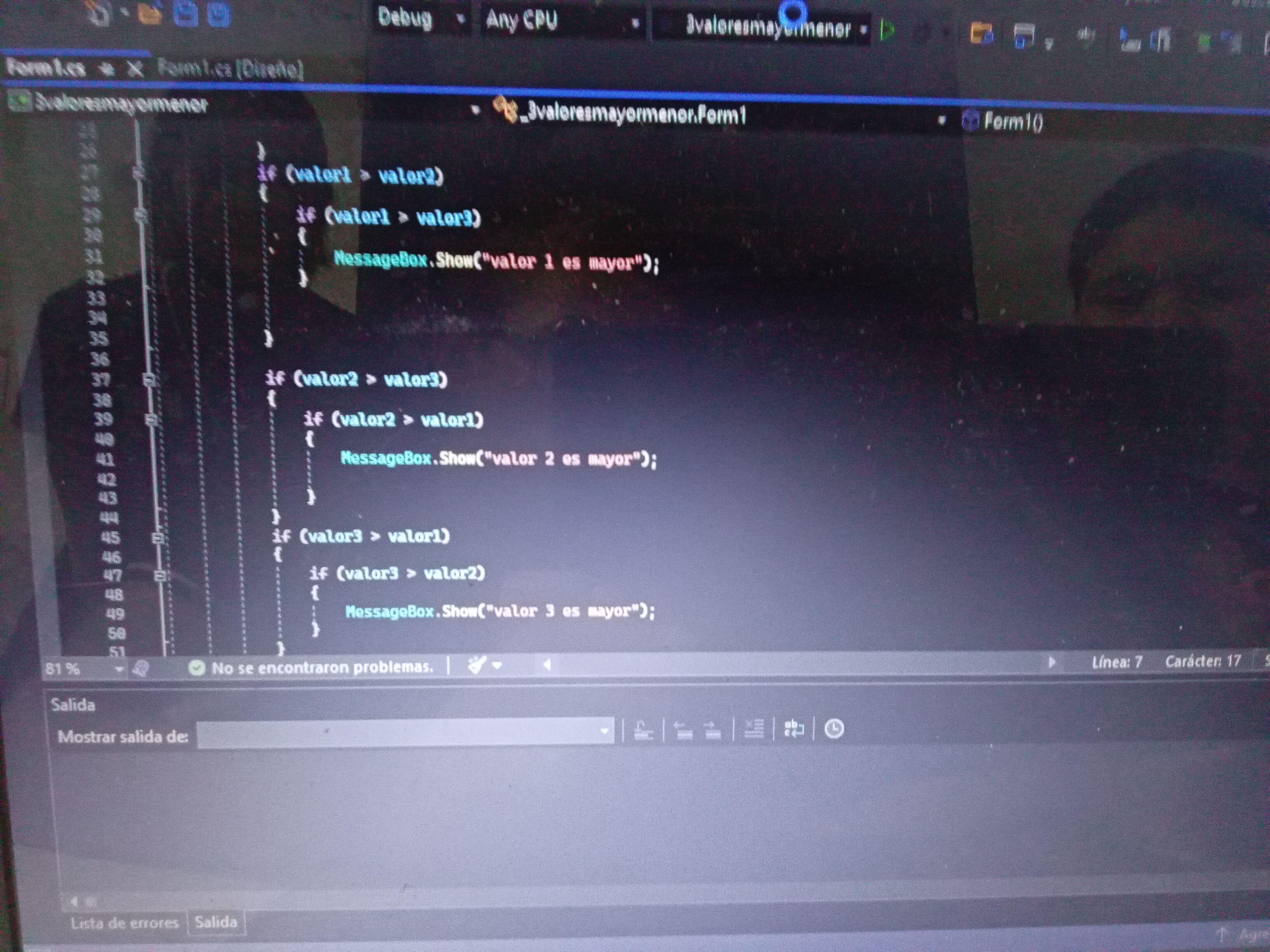This screenshot has width=1270, height=952.
Task: Open the 81 % zoom level dropdown
Action: (x=119, y=668)
